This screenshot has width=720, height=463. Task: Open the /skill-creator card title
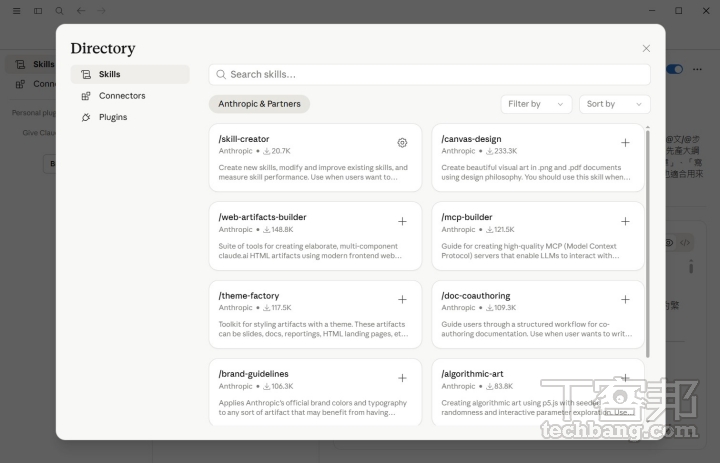[x=244, y=139]
